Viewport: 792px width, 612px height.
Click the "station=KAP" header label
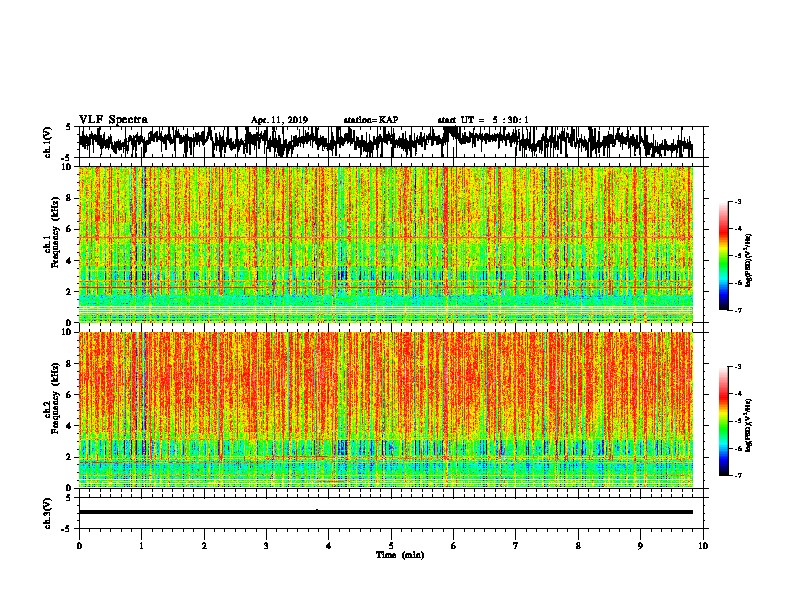tap(371, 120)
